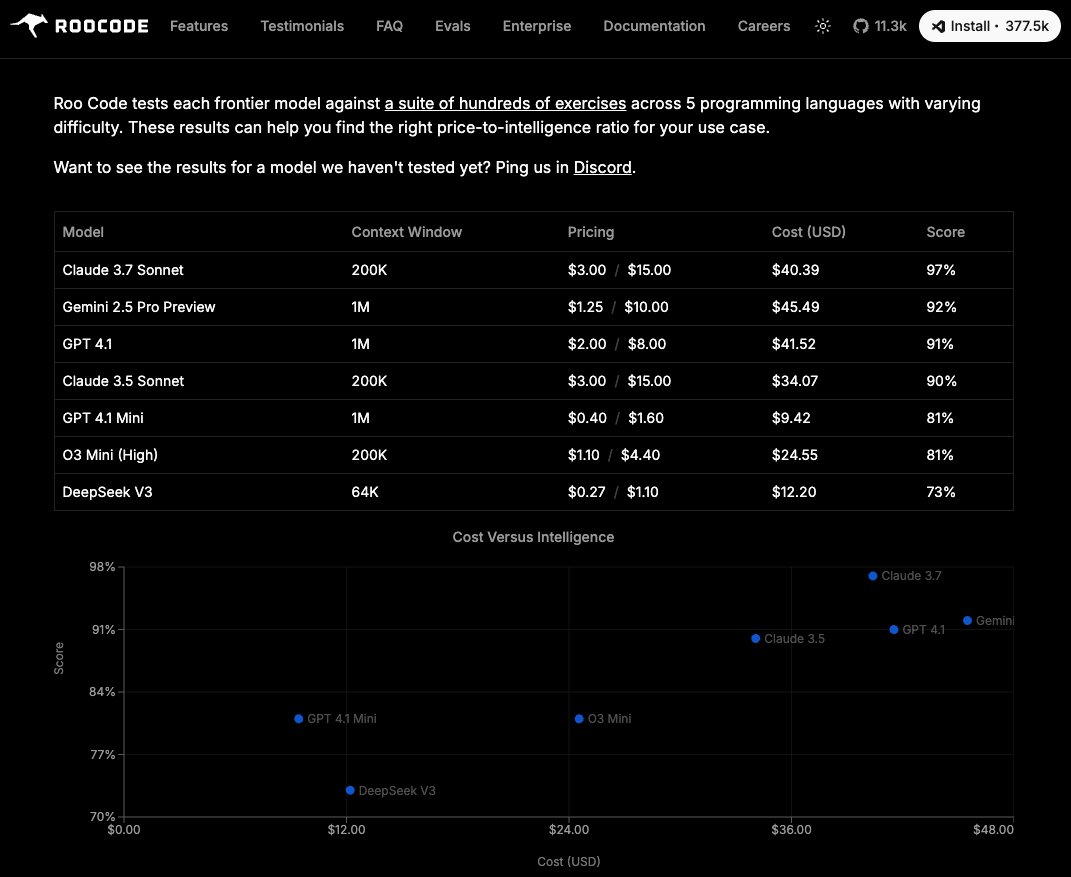This screenshot has height=877, width=1071.
Task: Click the 64K context window cell
Action: coord(365,492)
